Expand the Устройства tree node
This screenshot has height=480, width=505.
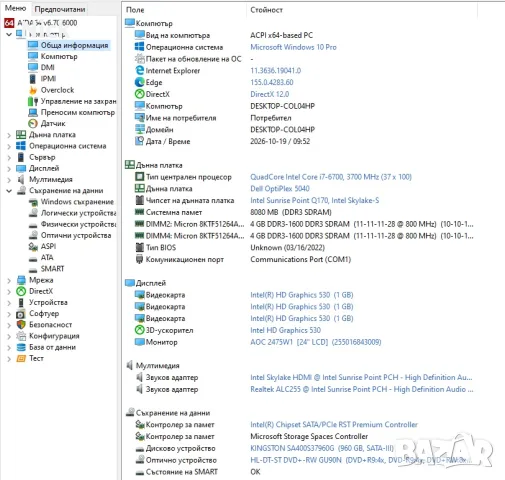tap(9, 303)
